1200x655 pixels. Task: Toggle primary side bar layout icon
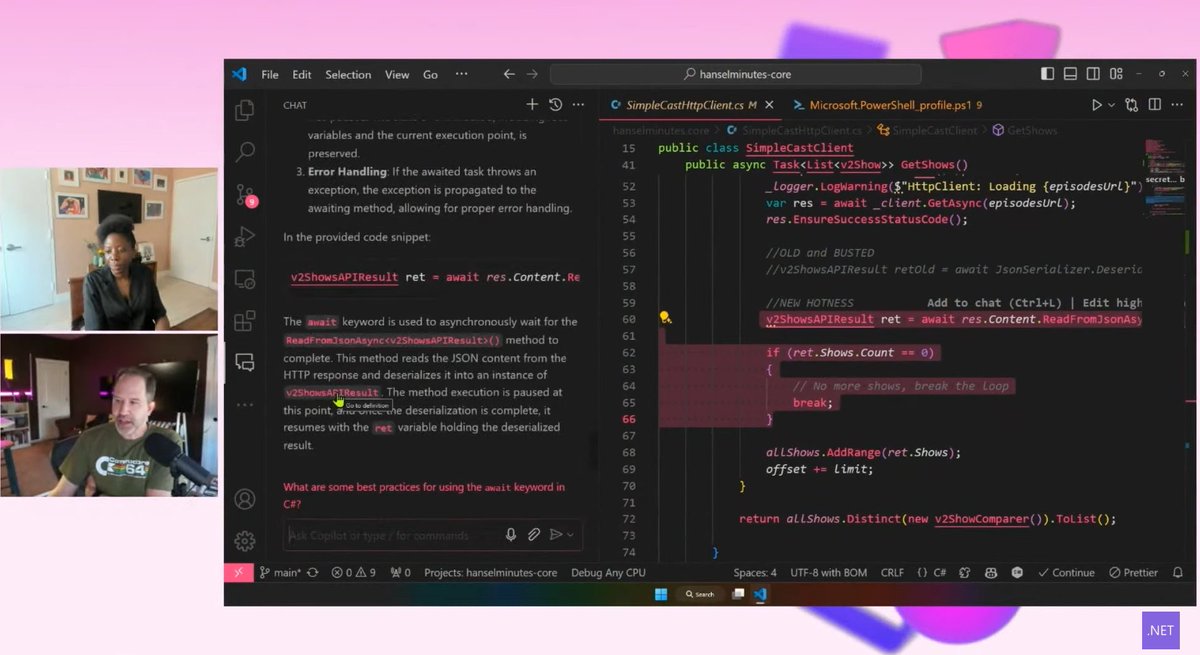[x=1047, y=74]
